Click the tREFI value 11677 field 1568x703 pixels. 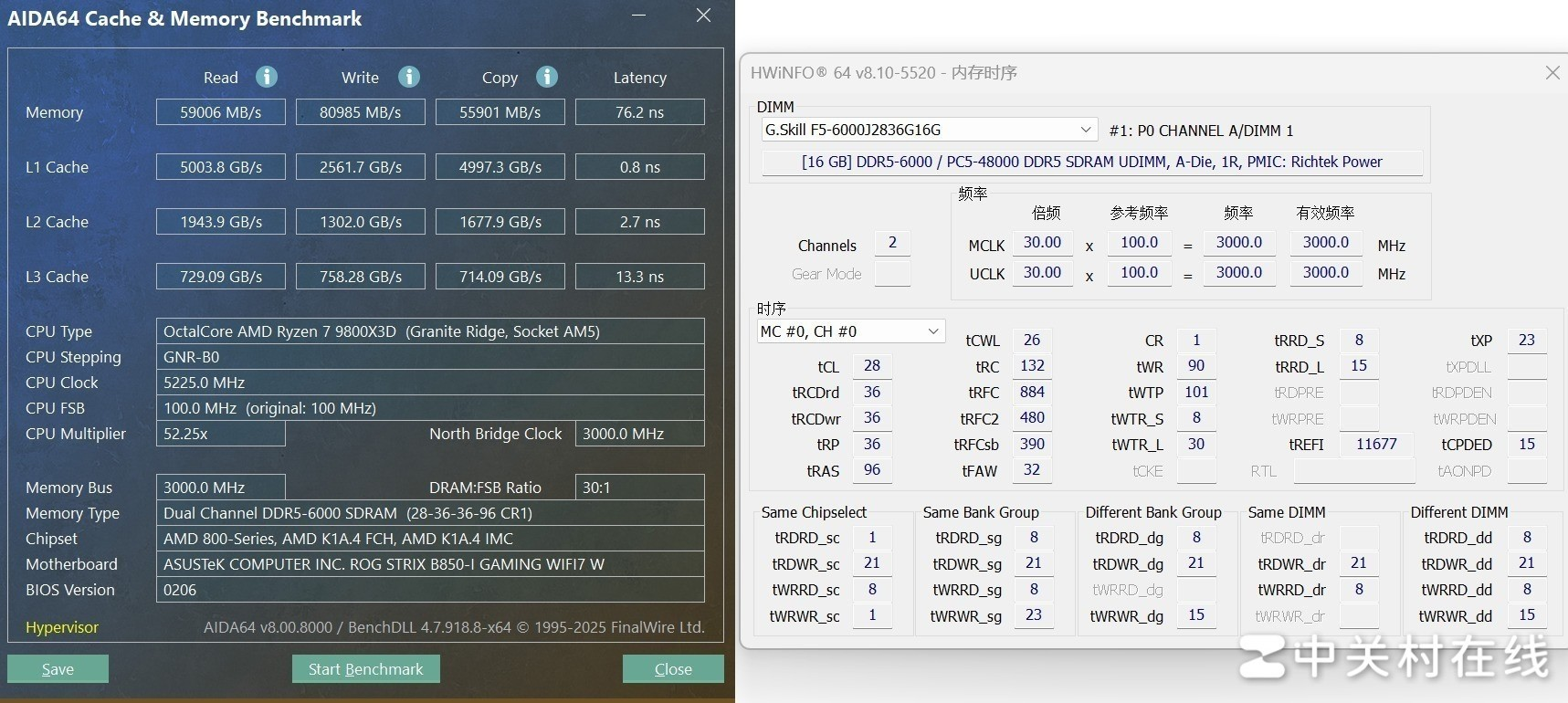click(x=1376, y=445)
